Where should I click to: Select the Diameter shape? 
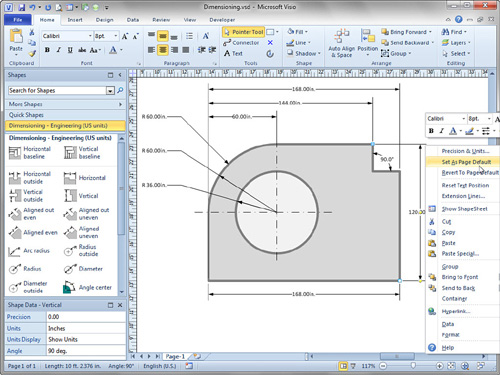pyautogui.click(x=83, y=269)
